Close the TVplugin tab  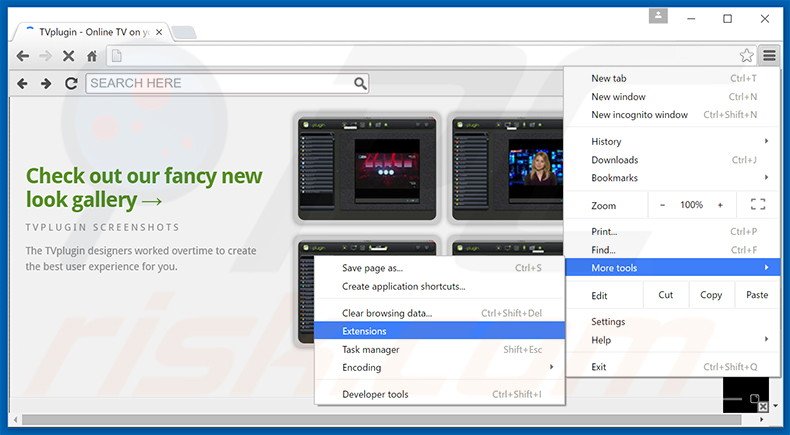click(x=159, y=32)
